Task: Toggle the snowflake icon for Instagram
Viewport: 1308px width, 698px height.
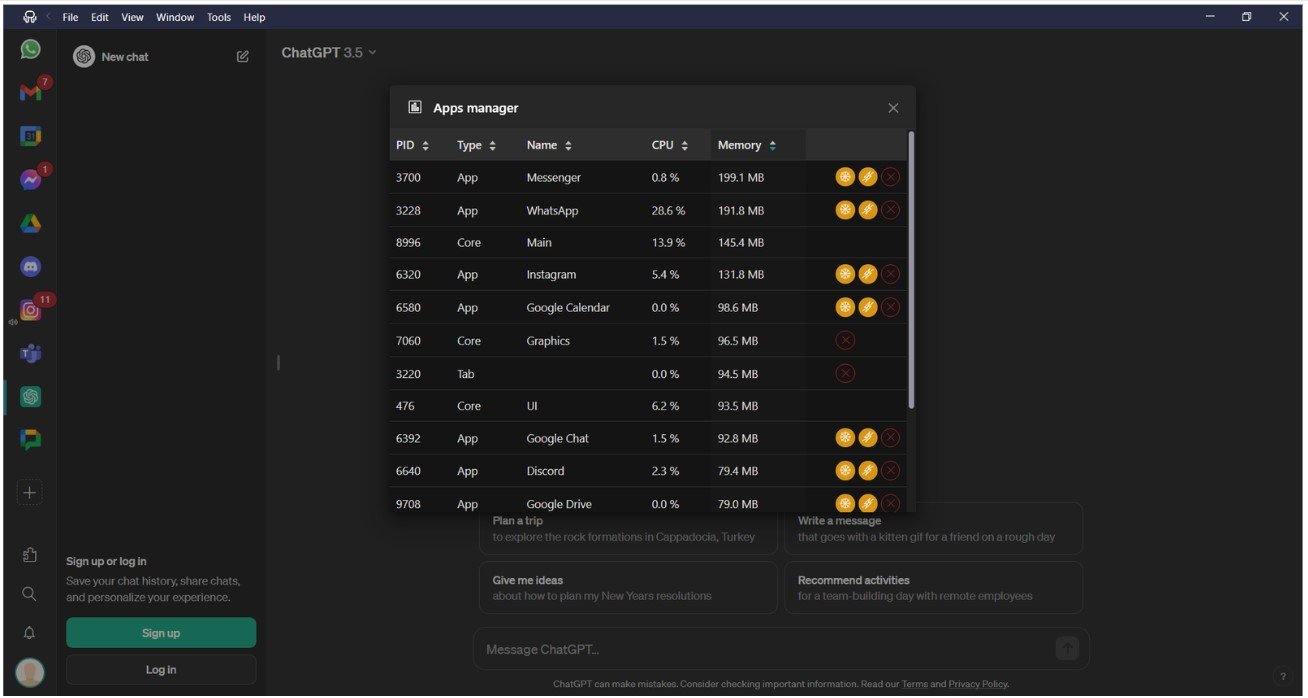Action: click(845, 274)
